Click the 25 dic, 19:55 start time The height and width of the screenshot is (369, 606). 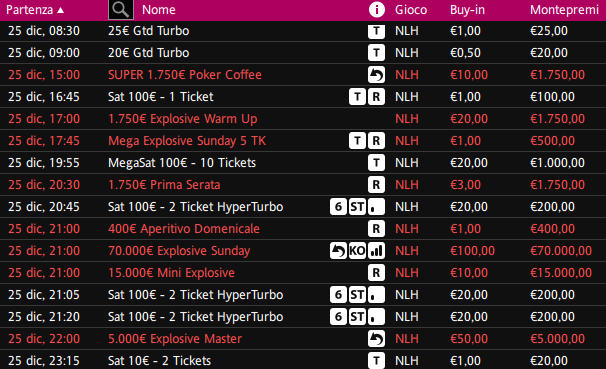(x=44, y=163)
